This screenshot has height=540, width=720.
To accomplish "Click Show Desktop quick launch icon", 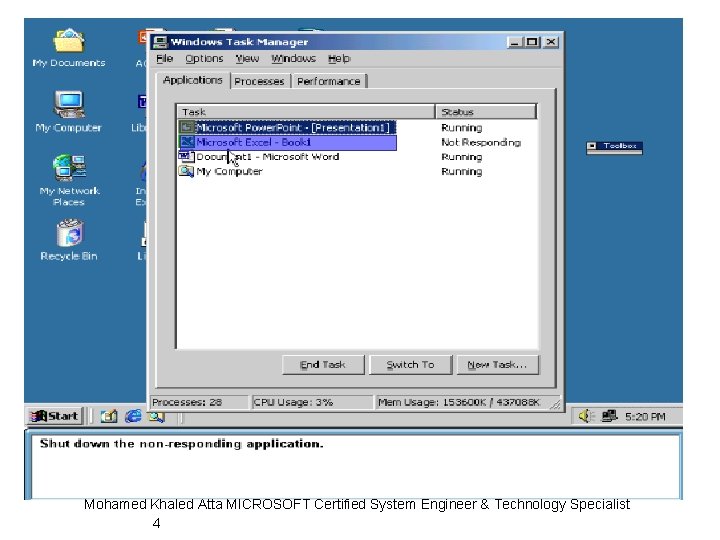I will (x=109, y=416).
